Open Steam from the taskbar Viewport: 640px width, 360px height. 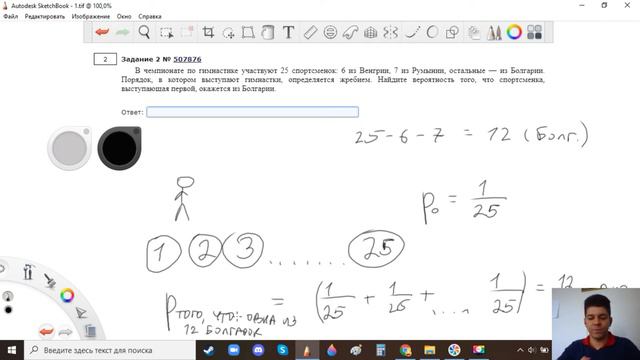[209, 350]
